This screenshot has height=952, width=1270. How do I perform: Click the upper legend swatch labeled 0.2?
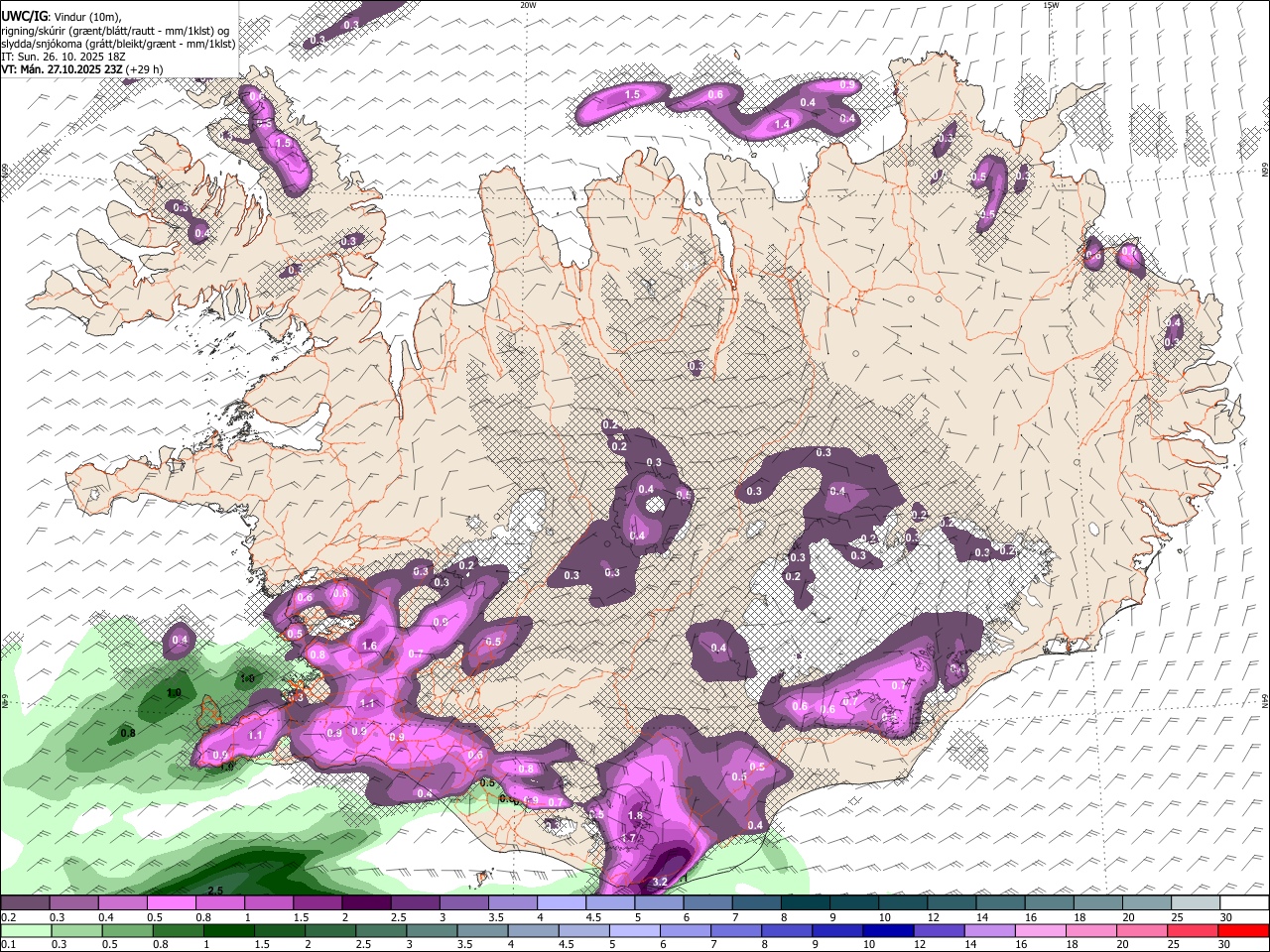coord(25,903)
